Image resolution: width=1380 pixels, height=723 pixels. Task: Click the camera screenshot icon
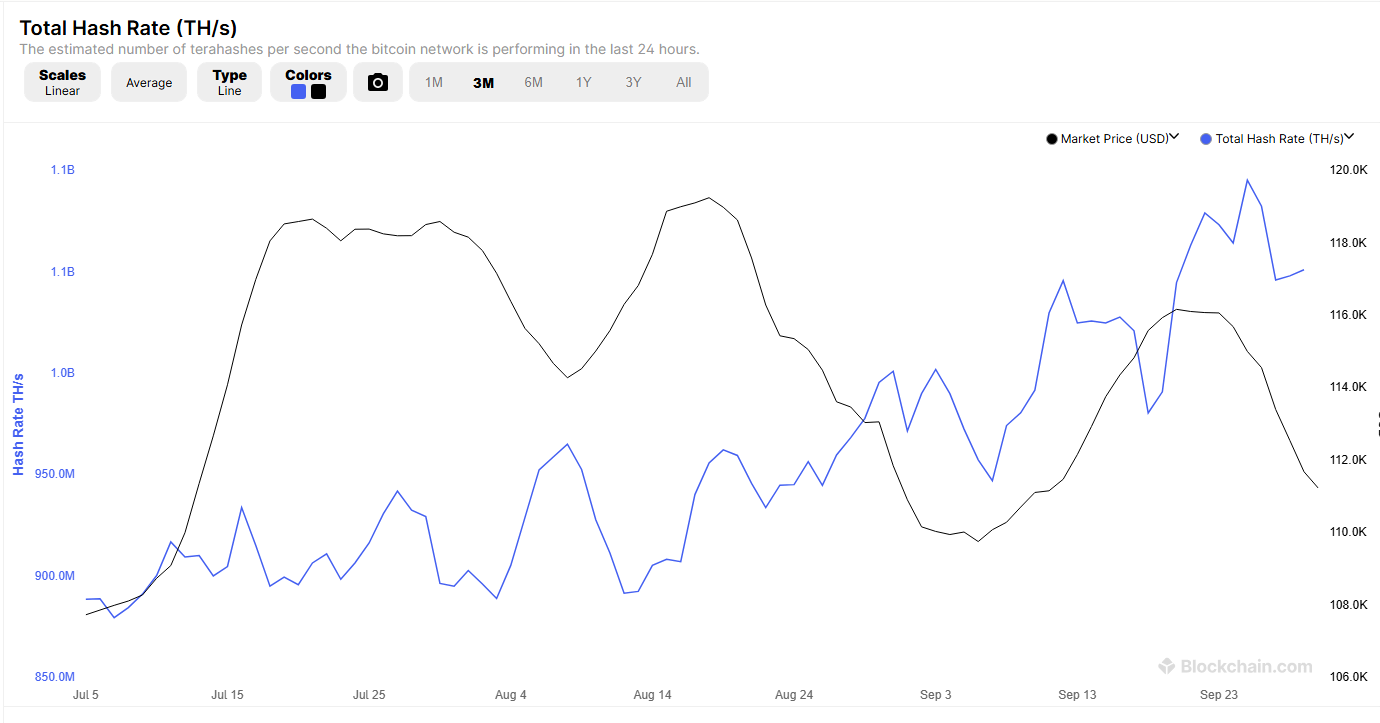point(378,82)
